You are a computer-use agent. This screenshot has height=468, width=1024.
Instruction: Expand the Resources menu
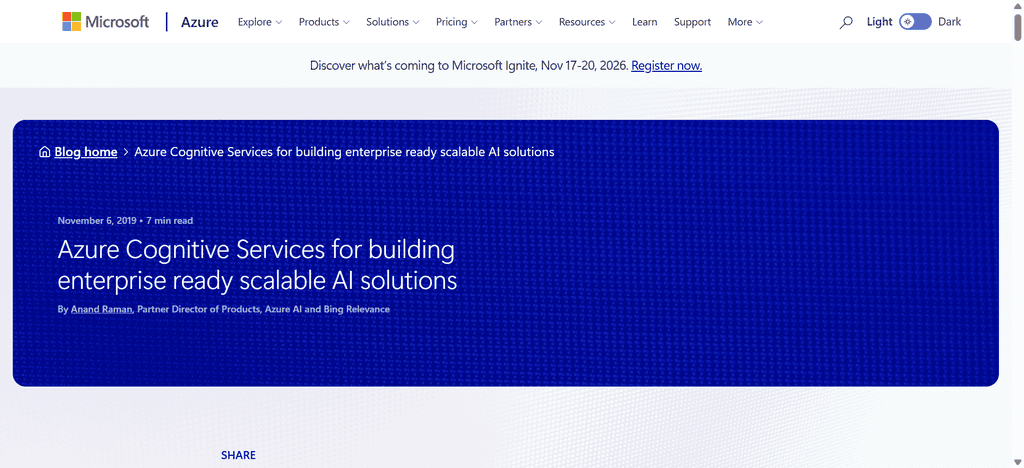(x=586, y=22)
